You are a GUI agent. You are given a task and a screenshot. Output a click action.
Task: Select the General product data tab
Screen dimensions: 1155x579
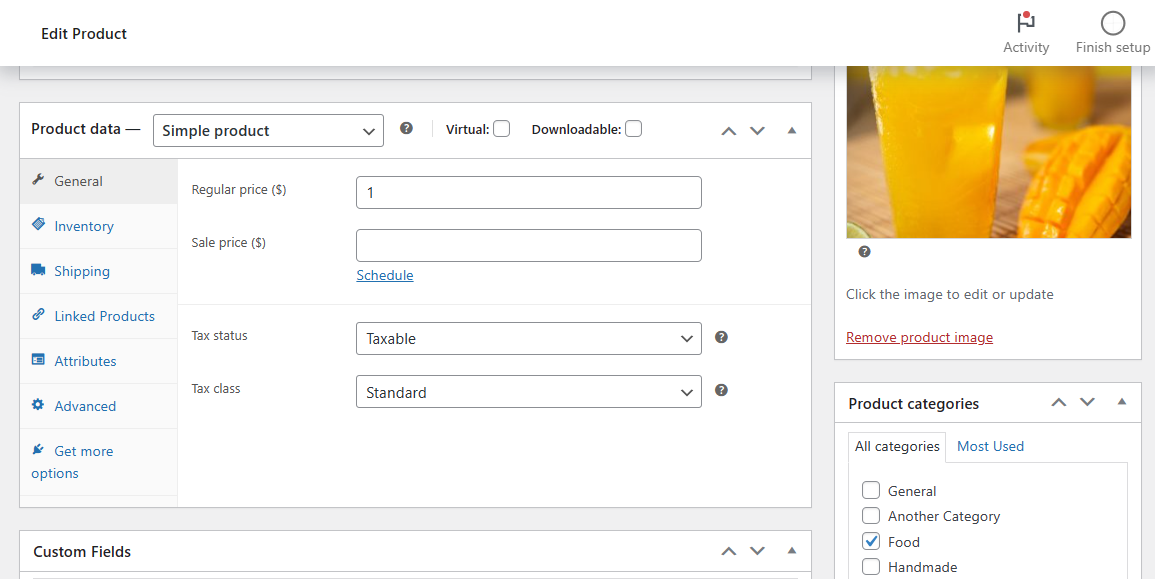[99, 181]
